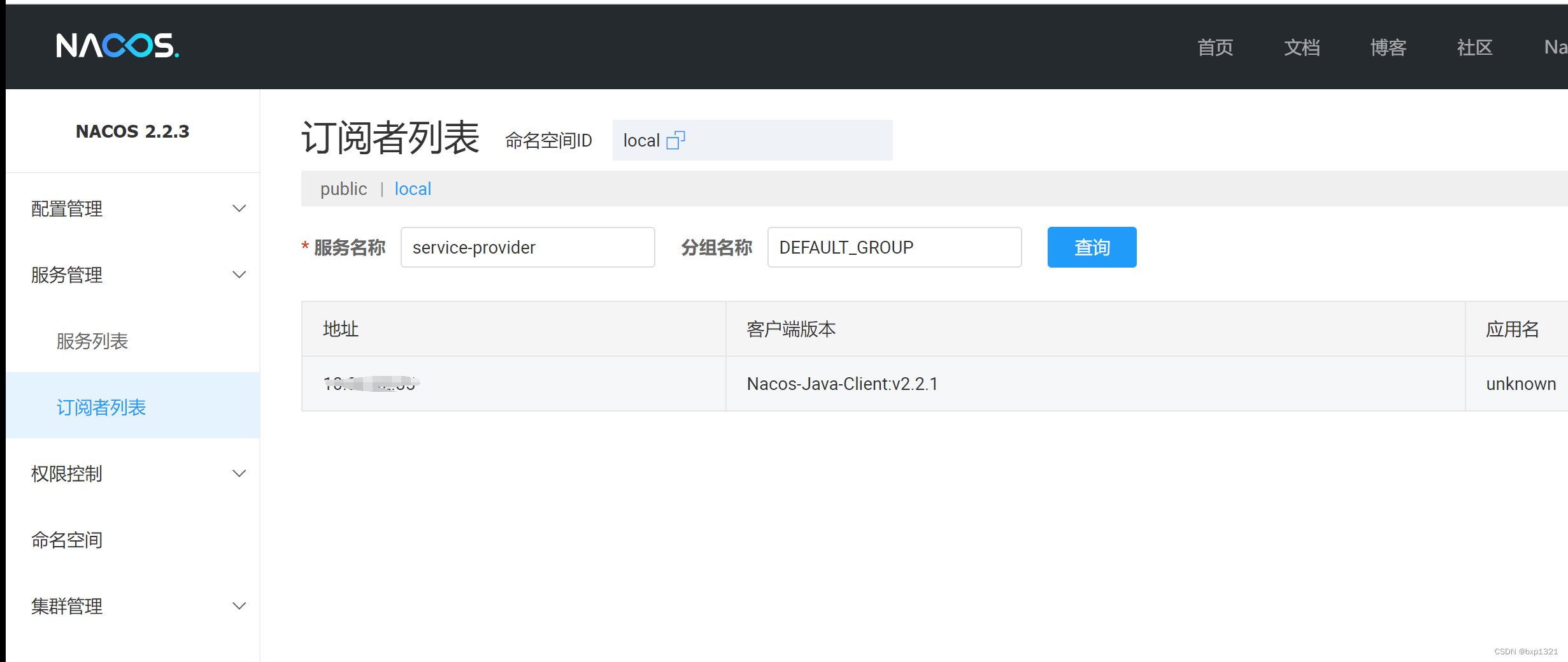
Task: Click the NACOS logo
Action: coord(118,46)
